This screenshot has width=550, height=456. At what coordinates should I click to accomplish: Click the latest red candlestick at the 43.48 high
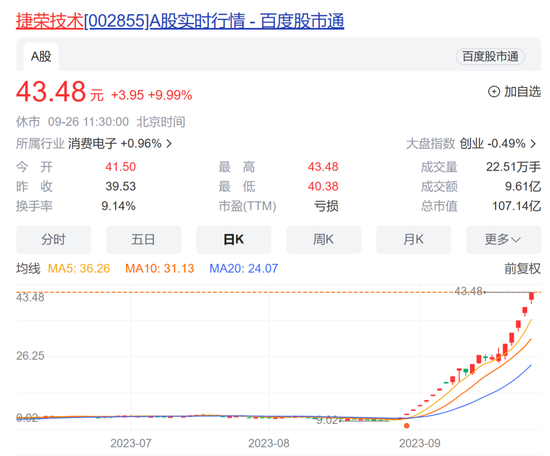[x=532, y=297]
